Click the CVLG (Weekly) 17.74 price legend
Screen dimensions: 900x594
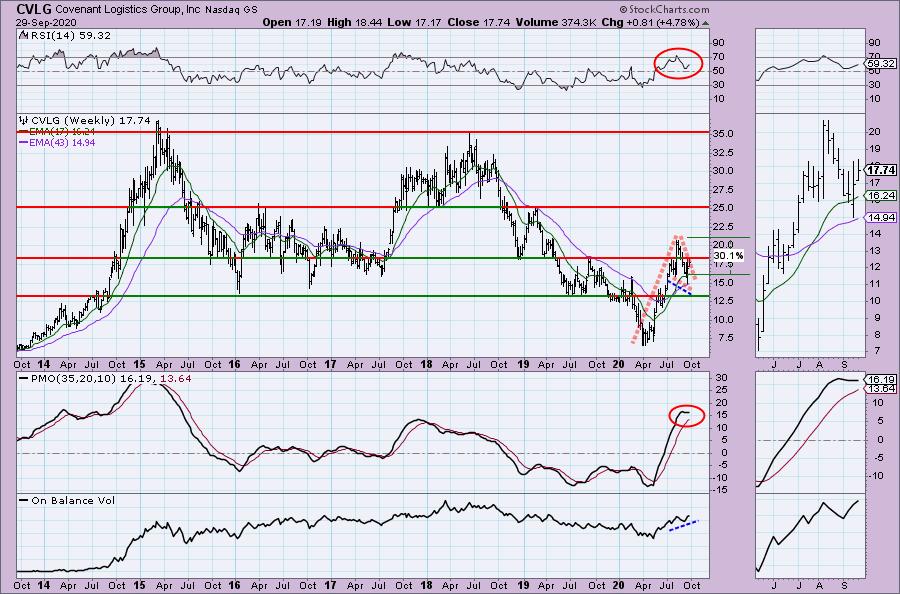(91, 121)
